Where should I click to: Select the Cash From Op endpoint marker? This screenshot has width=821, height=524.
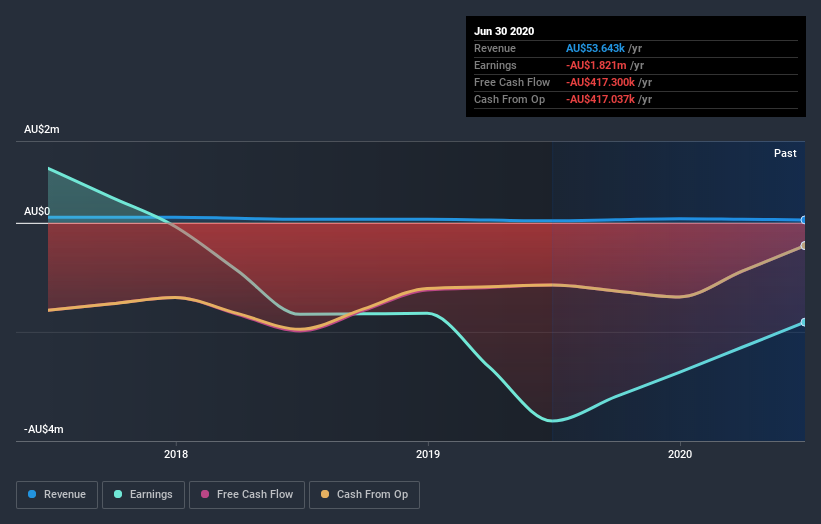click(x=804, y=246)
